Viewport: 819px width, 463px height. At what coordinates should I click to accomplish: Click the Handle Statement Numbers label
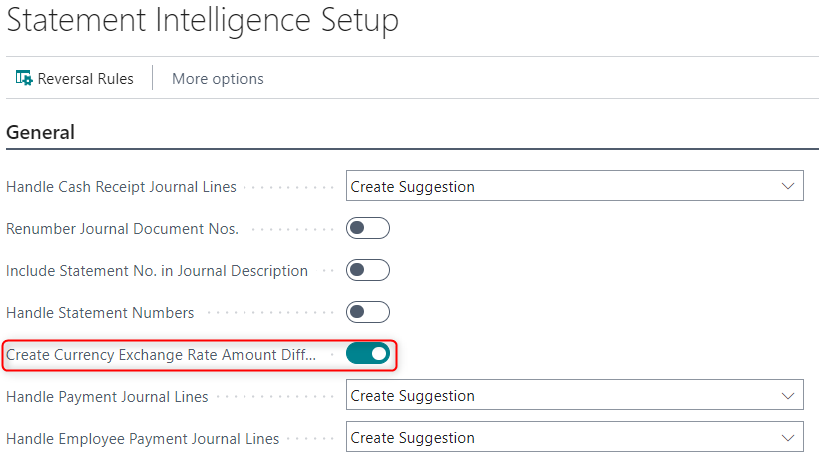coord(100,312)
